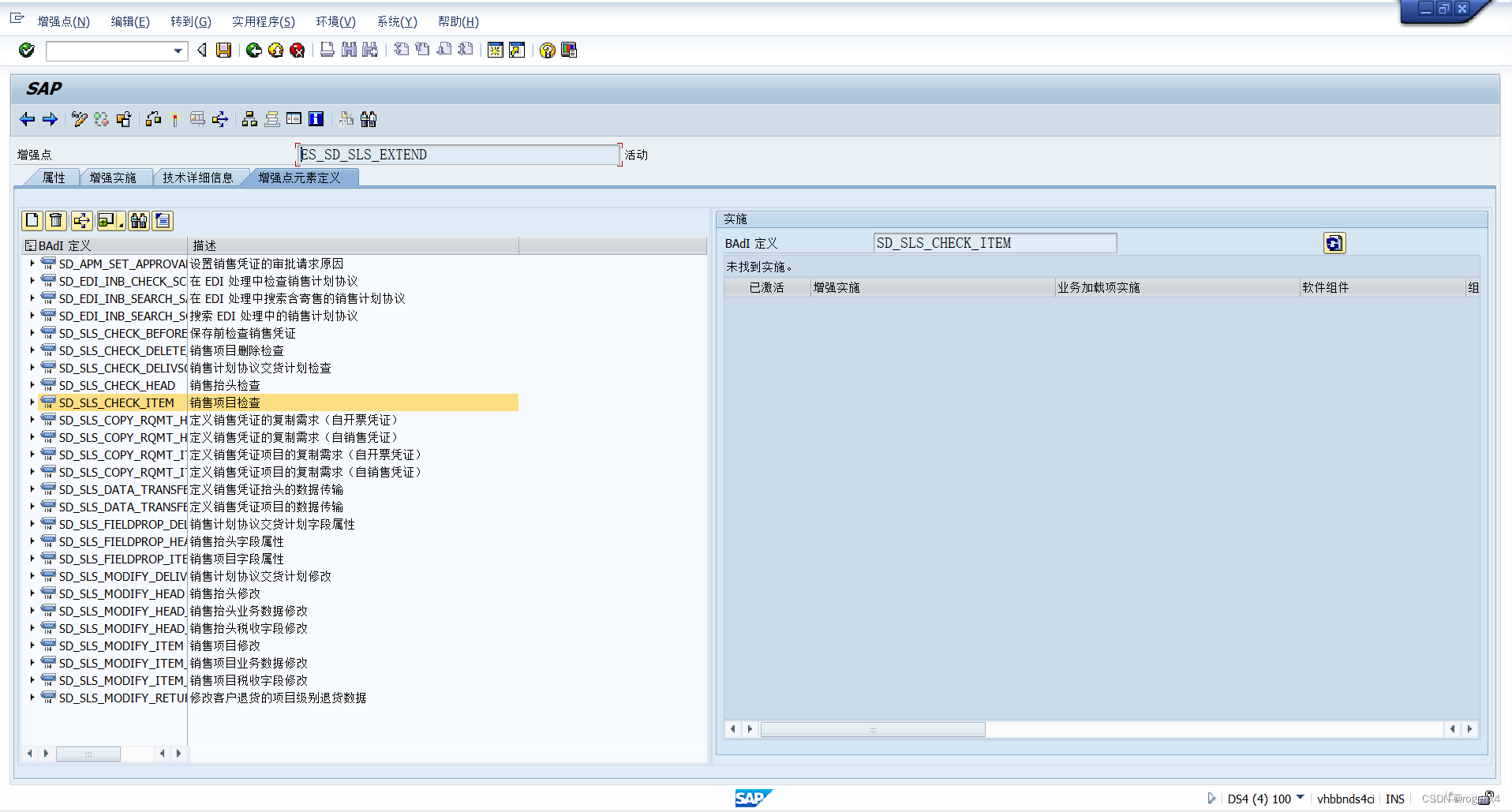Click the right panel horizontal scrollbar thumb
Viewport: 1512px width, 812px height.
[x=873, y=729]
